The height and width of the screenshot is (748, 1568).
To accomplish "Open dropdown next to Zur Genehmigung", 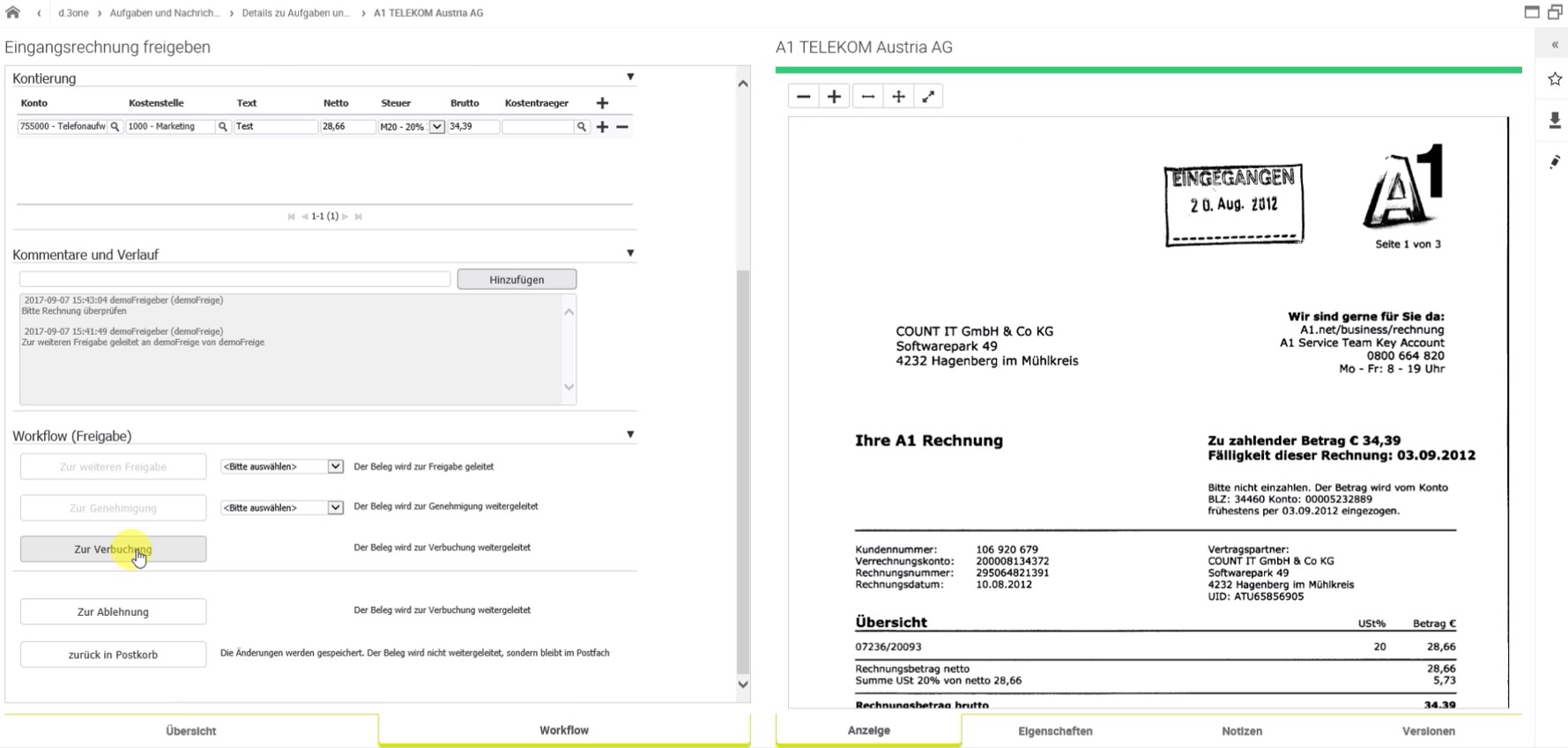I will pos(282,508).
